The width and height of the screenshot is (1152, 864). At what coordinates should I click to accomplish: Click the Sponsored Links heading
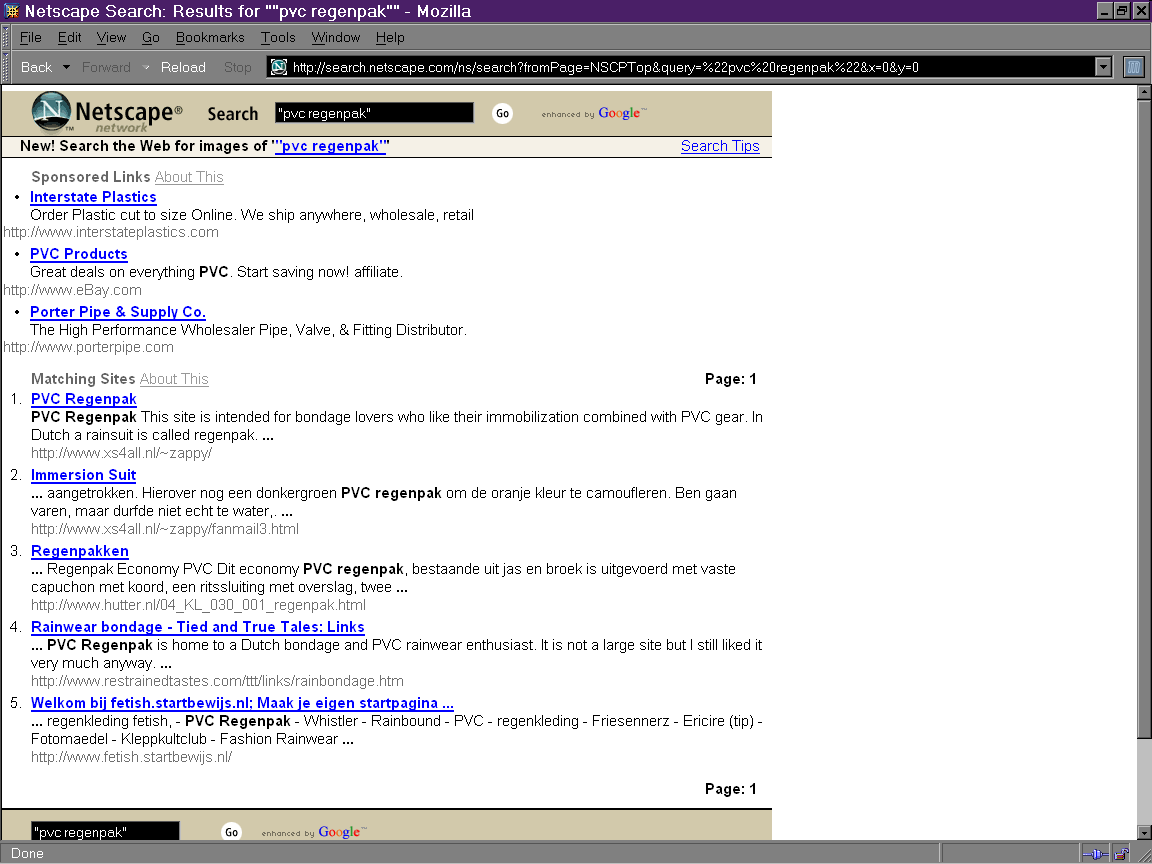(x=90, y=177)
